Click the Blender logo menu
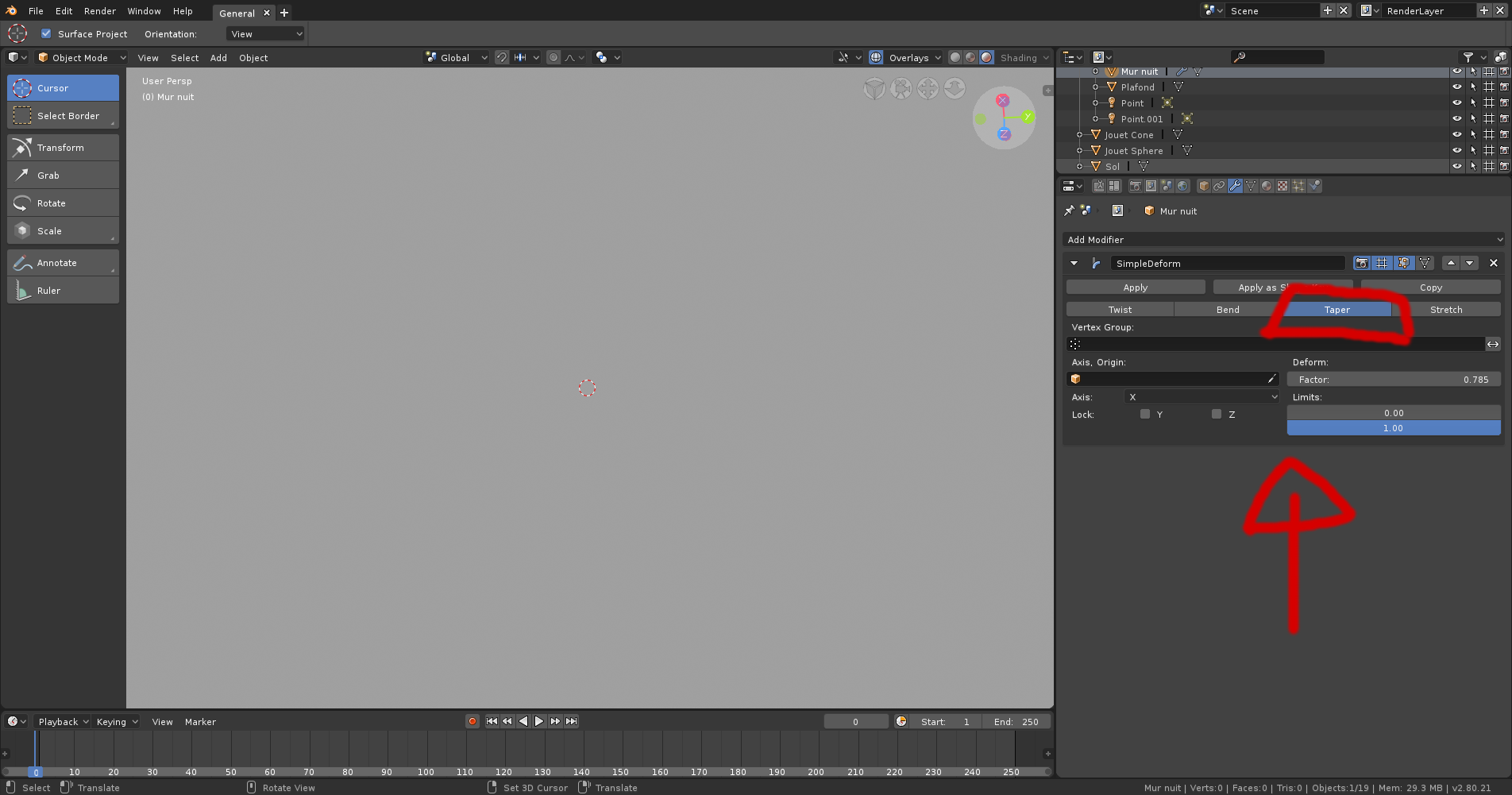 click(x=11, y=10)
